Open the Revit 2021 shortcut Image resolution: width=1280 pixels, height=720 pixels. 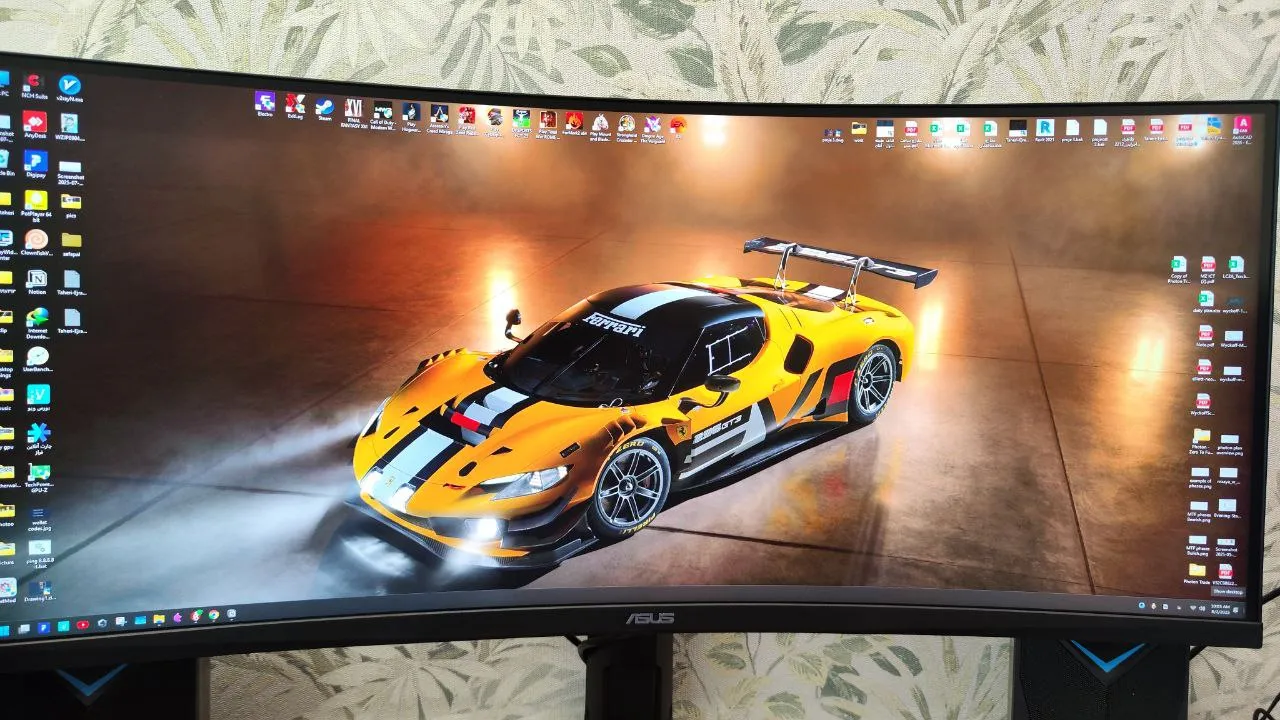pos(1045,128)
